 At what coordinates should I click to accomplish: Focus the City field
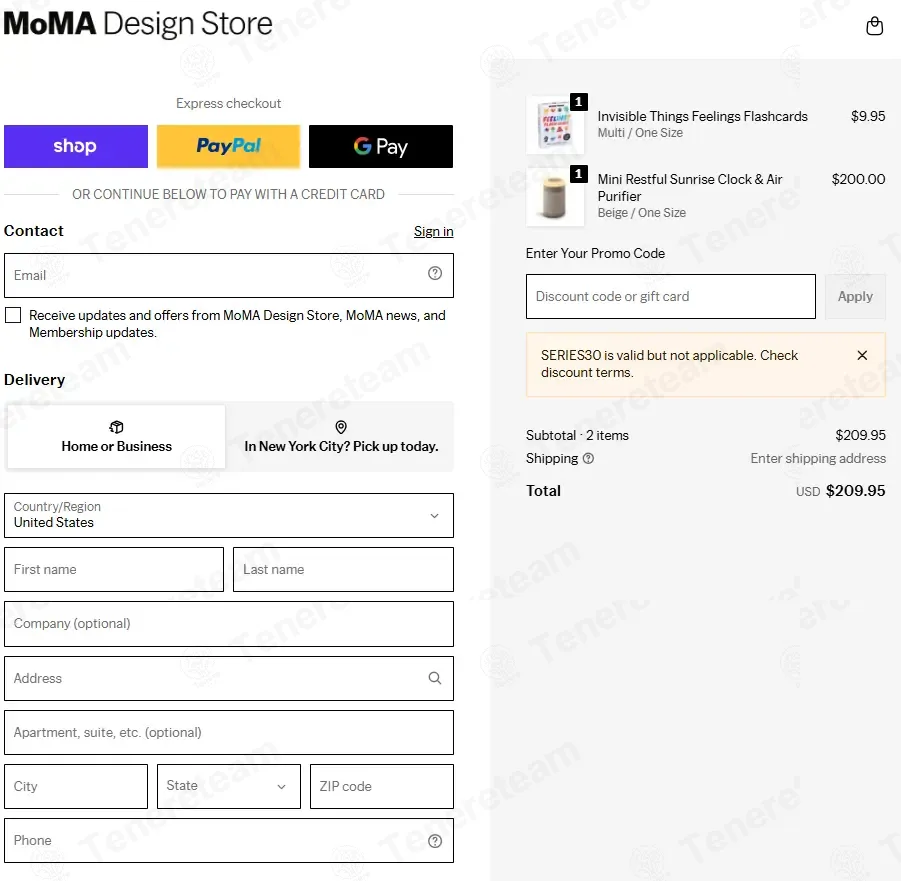coord(76,786)
